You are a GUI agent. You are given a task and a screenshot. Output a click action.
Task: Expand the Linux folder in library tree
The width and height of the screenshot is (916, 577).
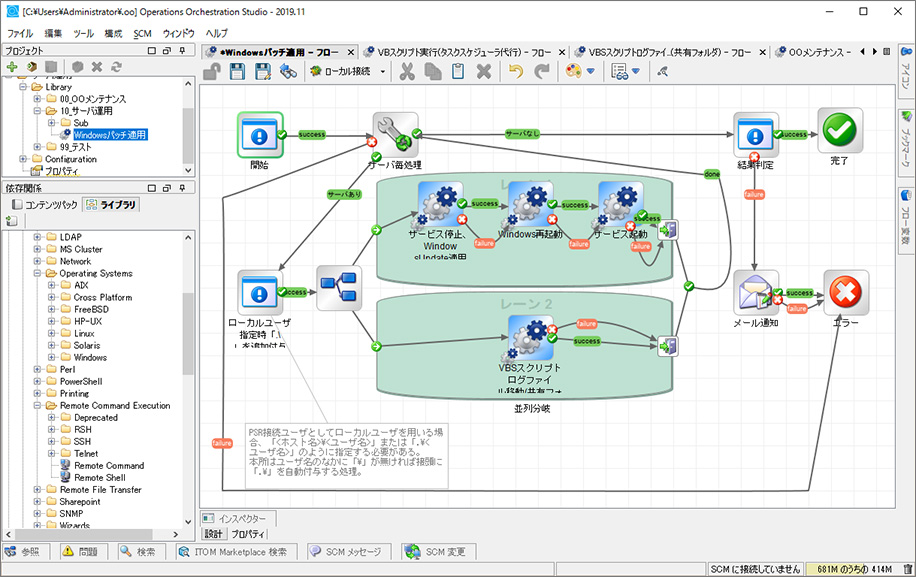52,333
